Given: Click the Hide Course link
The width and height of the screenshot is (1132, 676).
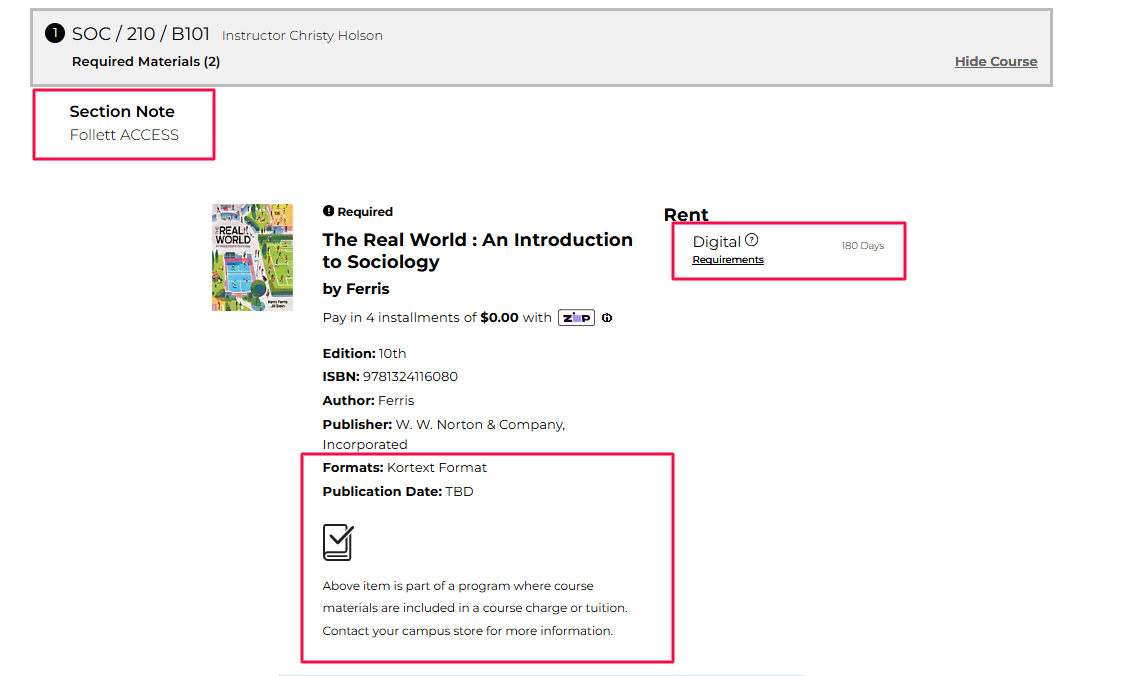Looking at the screenshot, I should (x=996, y=61).
